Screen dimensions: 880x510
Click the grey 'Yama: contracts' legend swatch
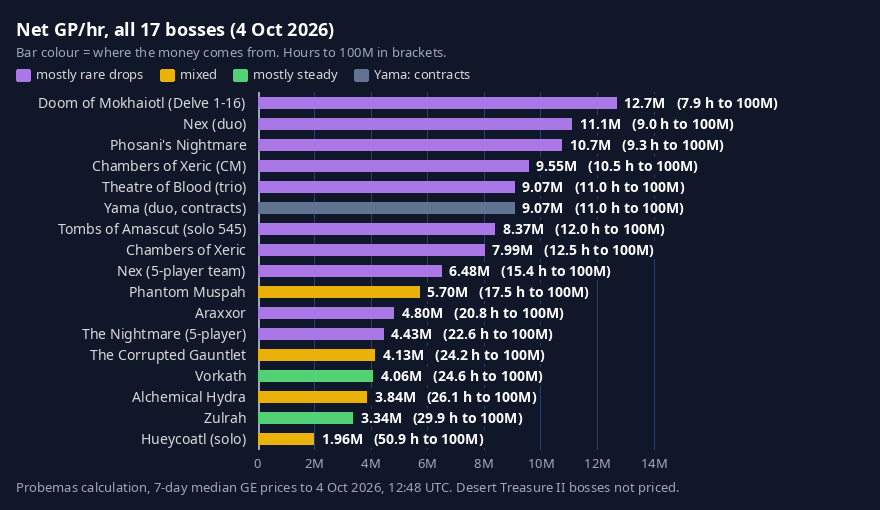point(361,75)
